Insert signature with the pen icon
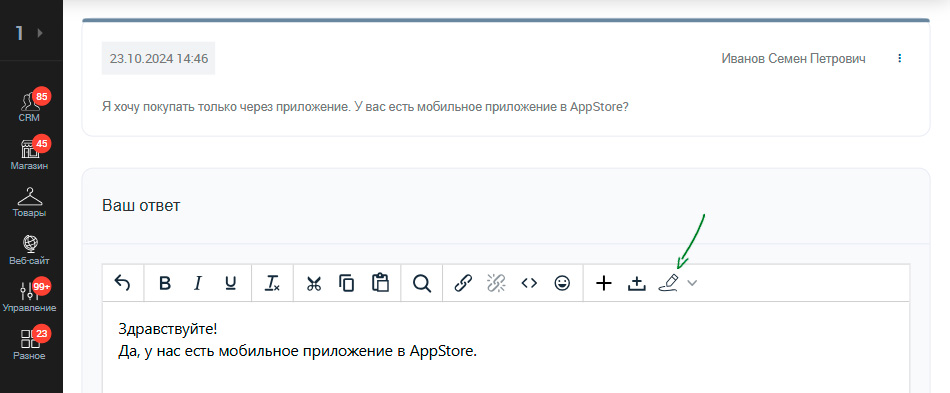The height and width of the screenshot is (393, 950). 668,283
